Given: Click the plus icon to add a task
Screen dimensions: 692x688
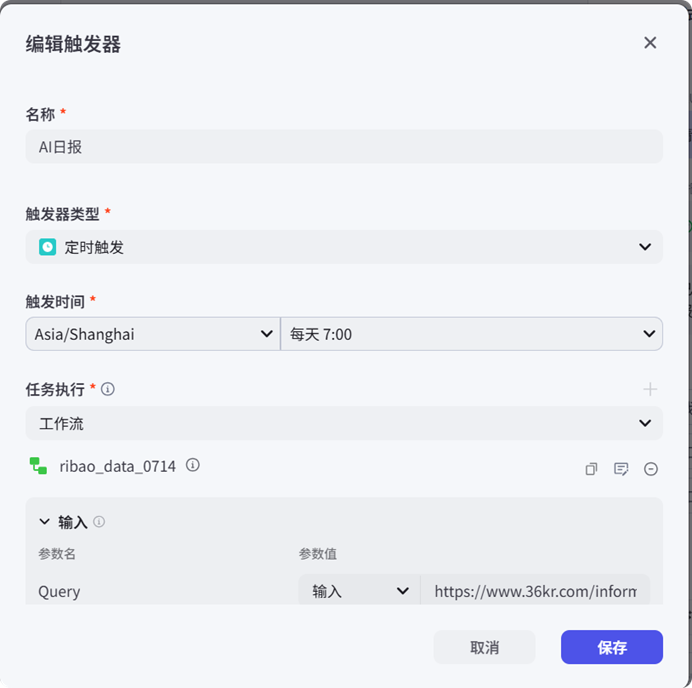Looking at the screenshot, I should click(650, 389).
